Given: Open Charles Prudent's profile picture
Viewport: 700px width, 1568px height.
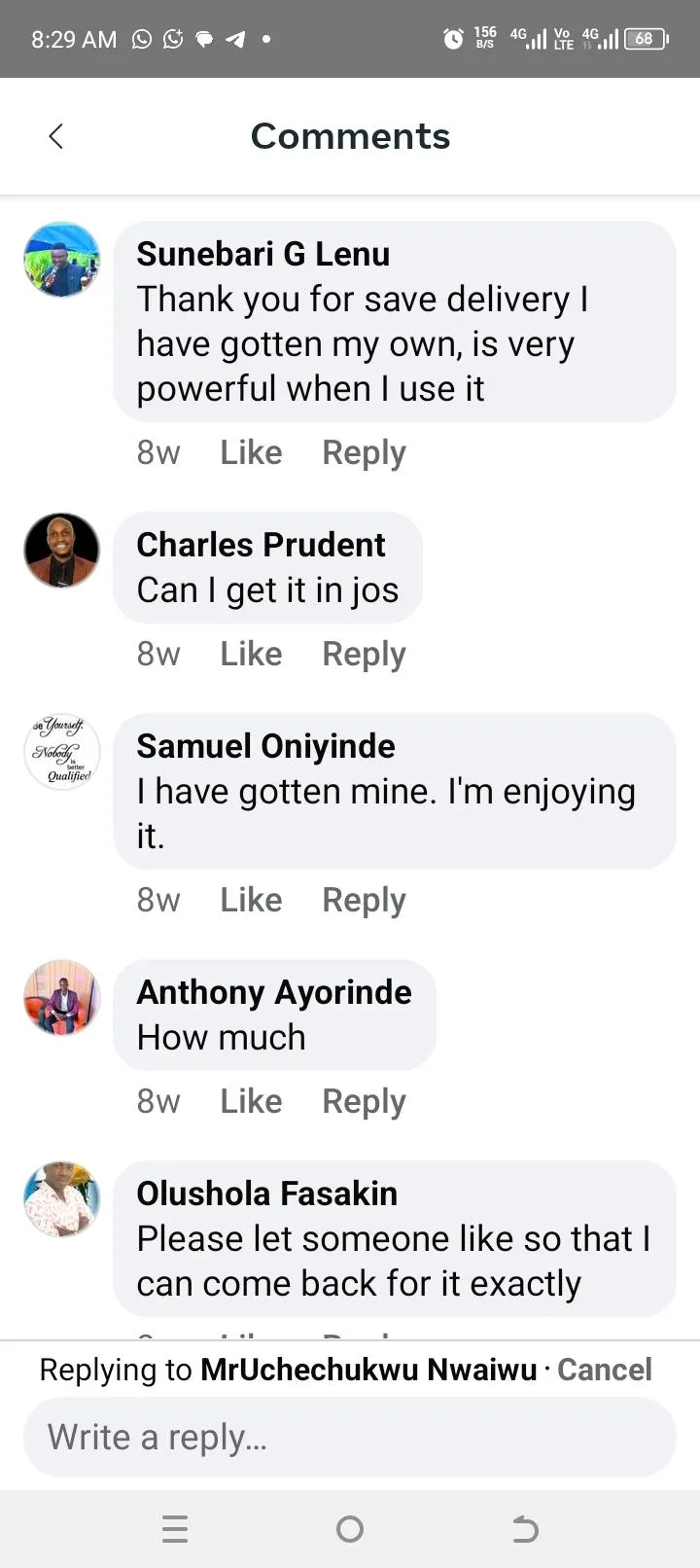Looking at the screenshot, I should 62,551.
